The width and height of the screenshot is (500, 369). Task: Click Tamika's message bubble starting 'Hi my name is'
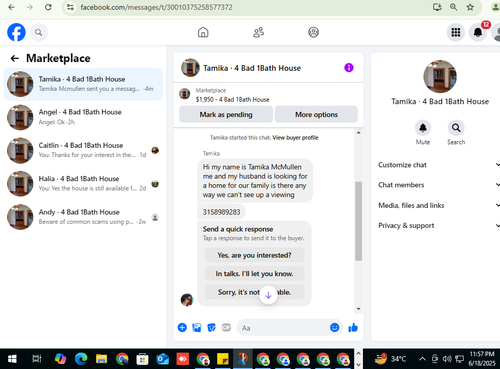coord(255,181)
